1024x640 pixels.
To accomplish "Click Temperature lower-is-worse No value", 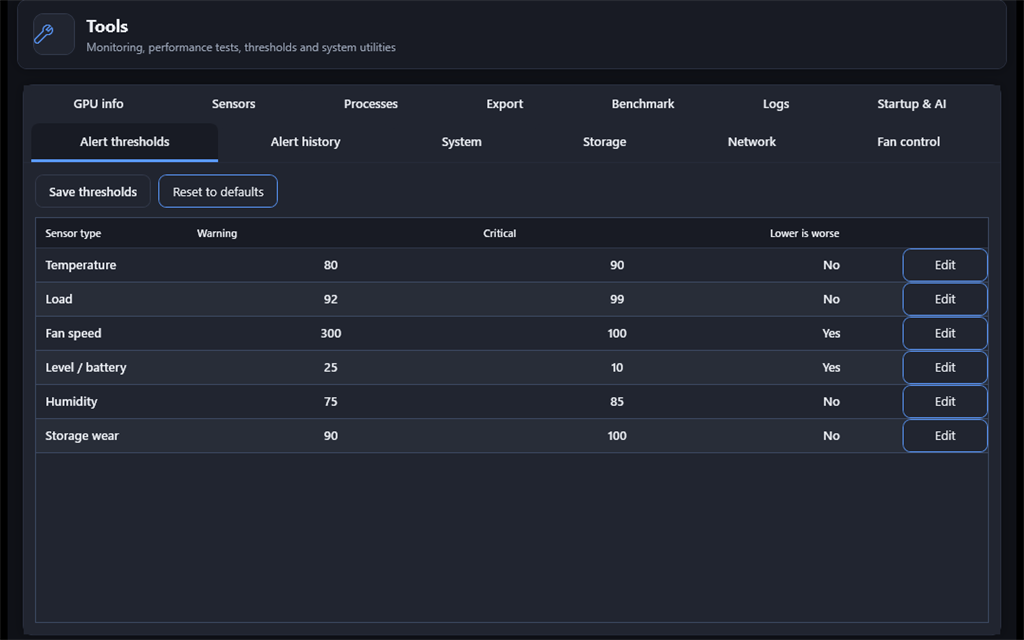I will coord(831,265).
